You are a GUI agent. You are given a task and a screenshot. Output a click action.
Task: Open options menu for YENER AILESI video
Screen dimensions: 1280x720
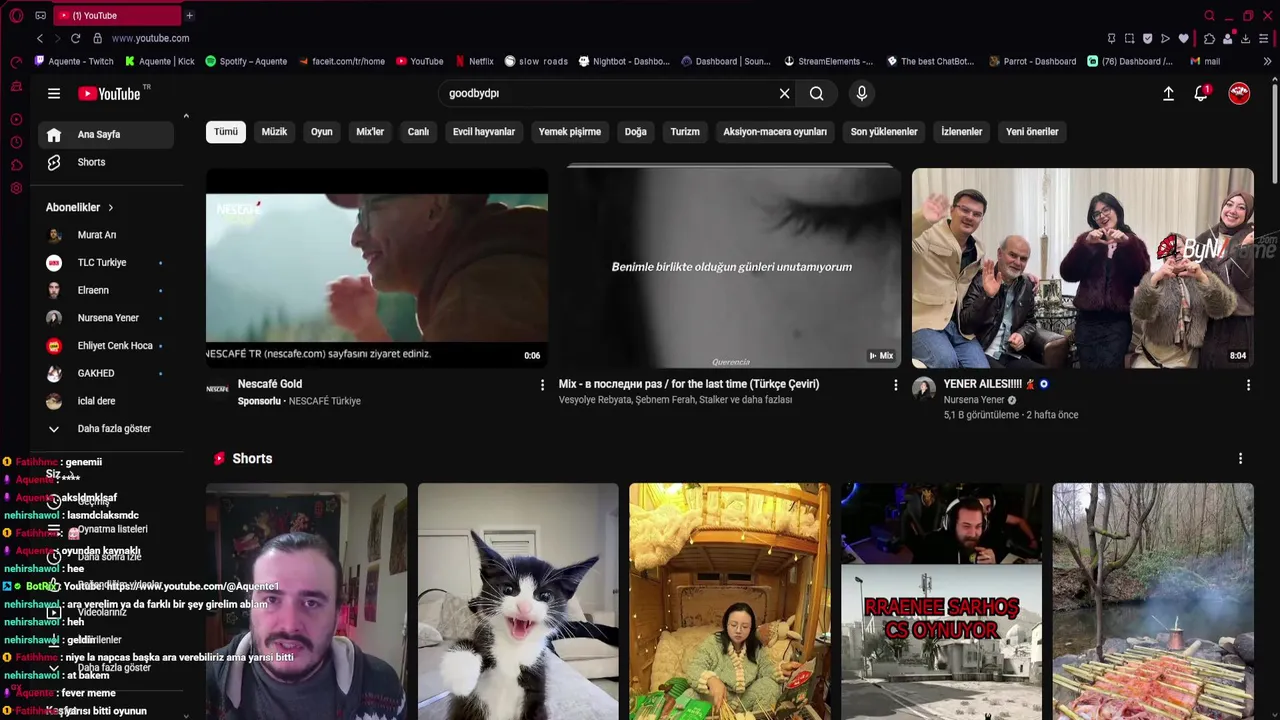[x=1248, y=385]
